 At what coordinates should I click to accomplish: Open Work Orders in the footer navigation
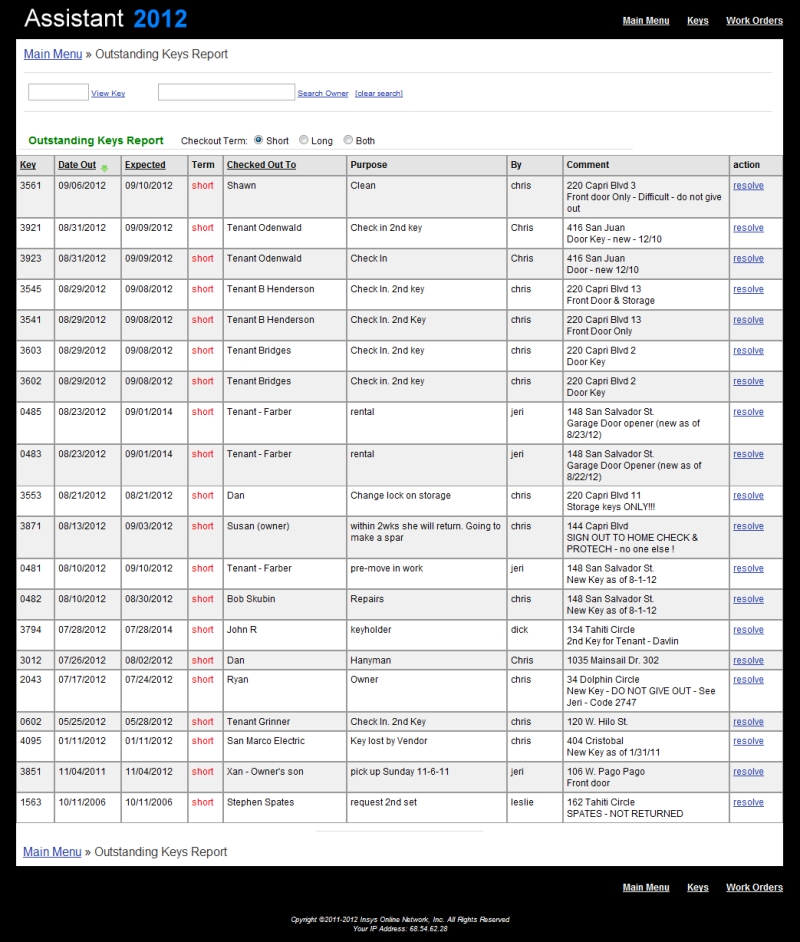[754, 888]
